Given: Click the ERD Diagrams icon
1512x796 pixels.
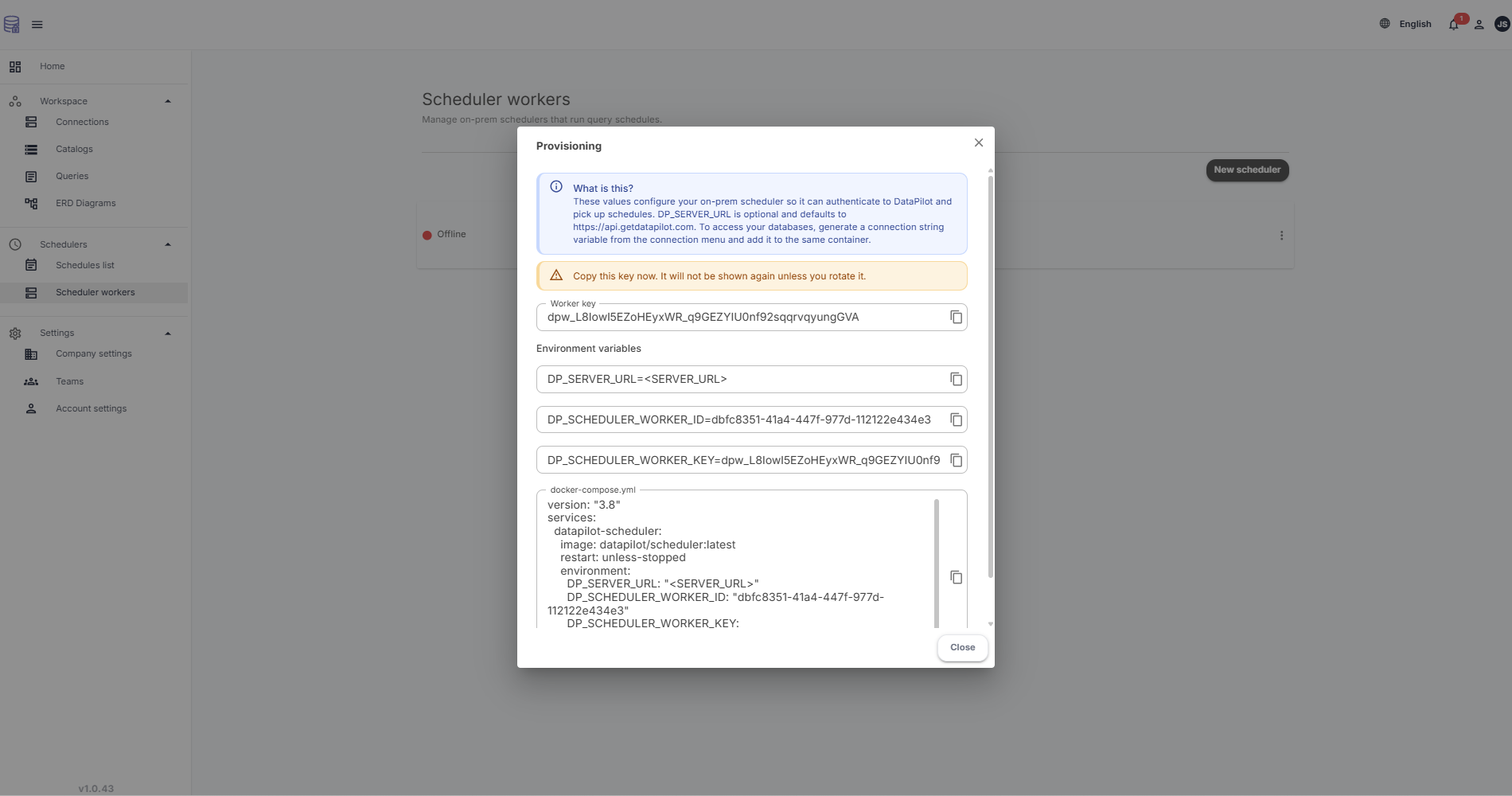Looking at the screenshot, I should click(30, 203).
